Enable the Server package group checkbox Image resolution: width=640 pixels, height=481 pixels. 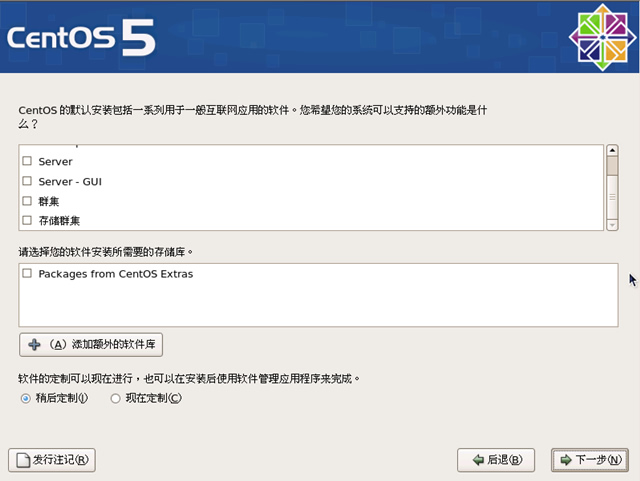27,161
